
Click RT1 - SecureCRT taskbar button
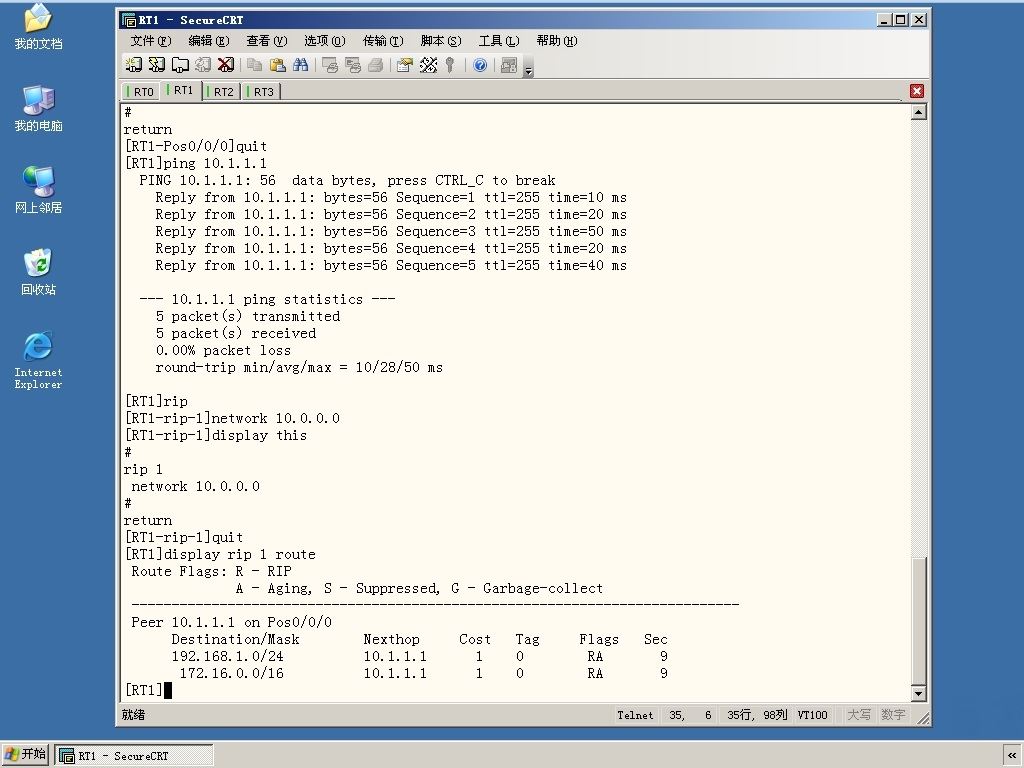coord(134,756)
